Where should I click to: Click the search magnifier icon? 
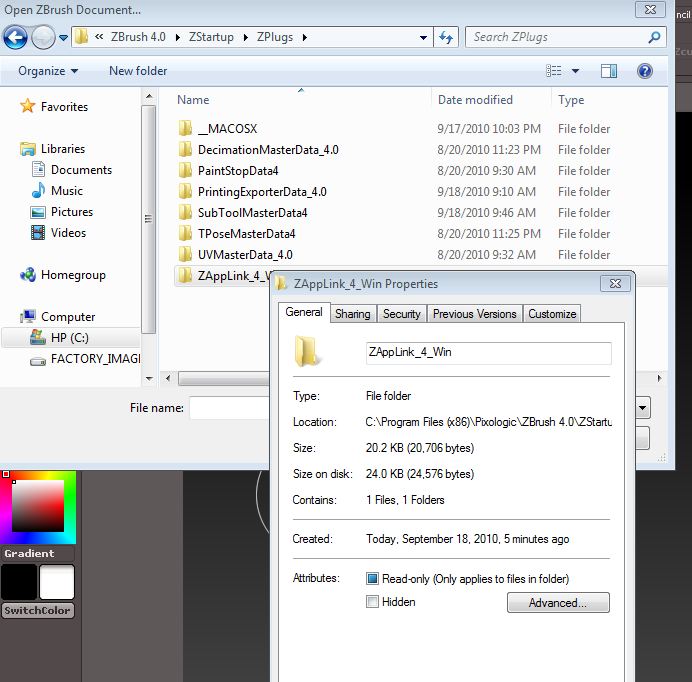(654, 37)
